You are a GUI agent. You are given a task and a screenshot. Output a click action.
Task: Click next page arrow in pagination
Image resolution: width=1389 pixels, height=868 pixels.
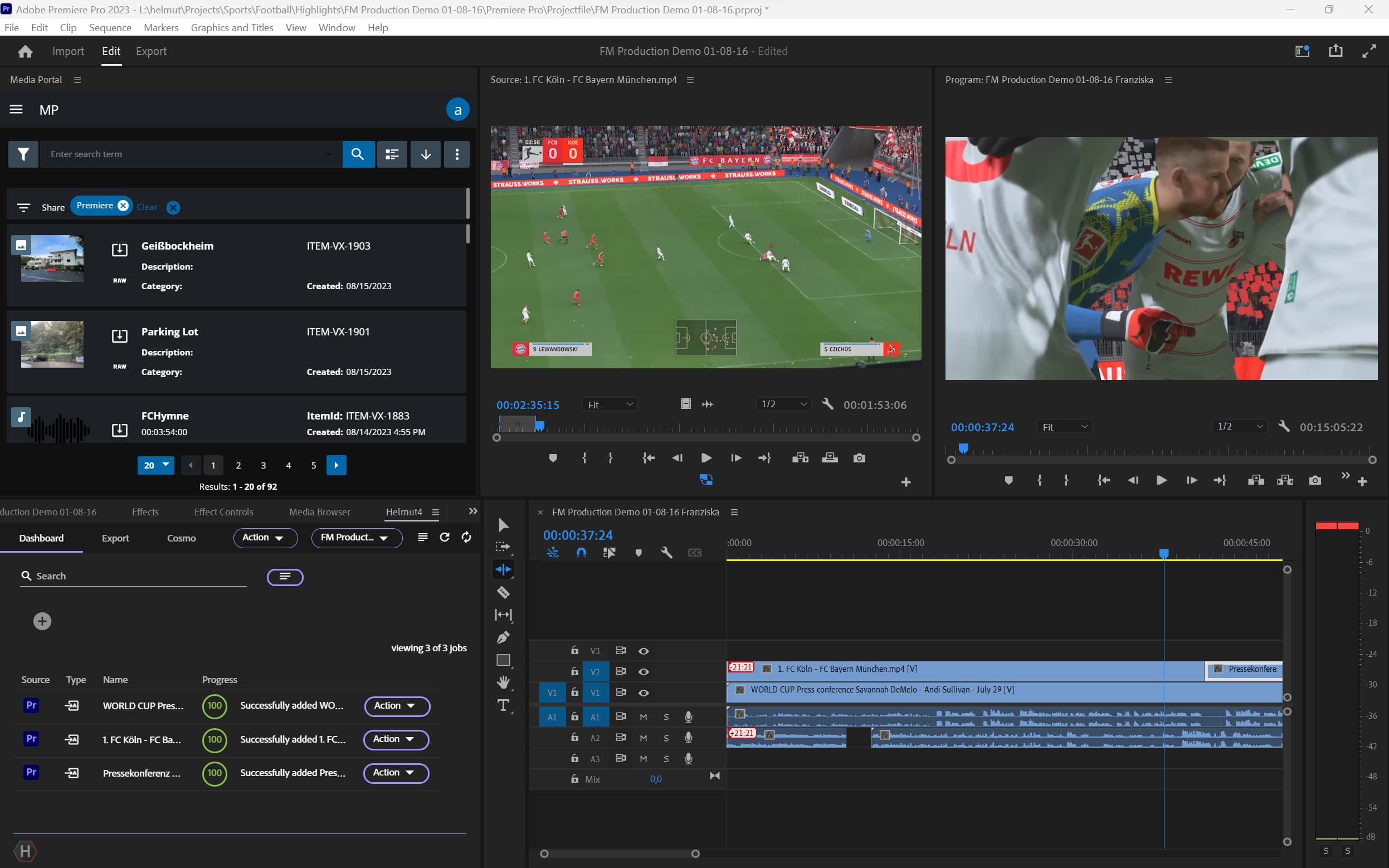point(337,465)
